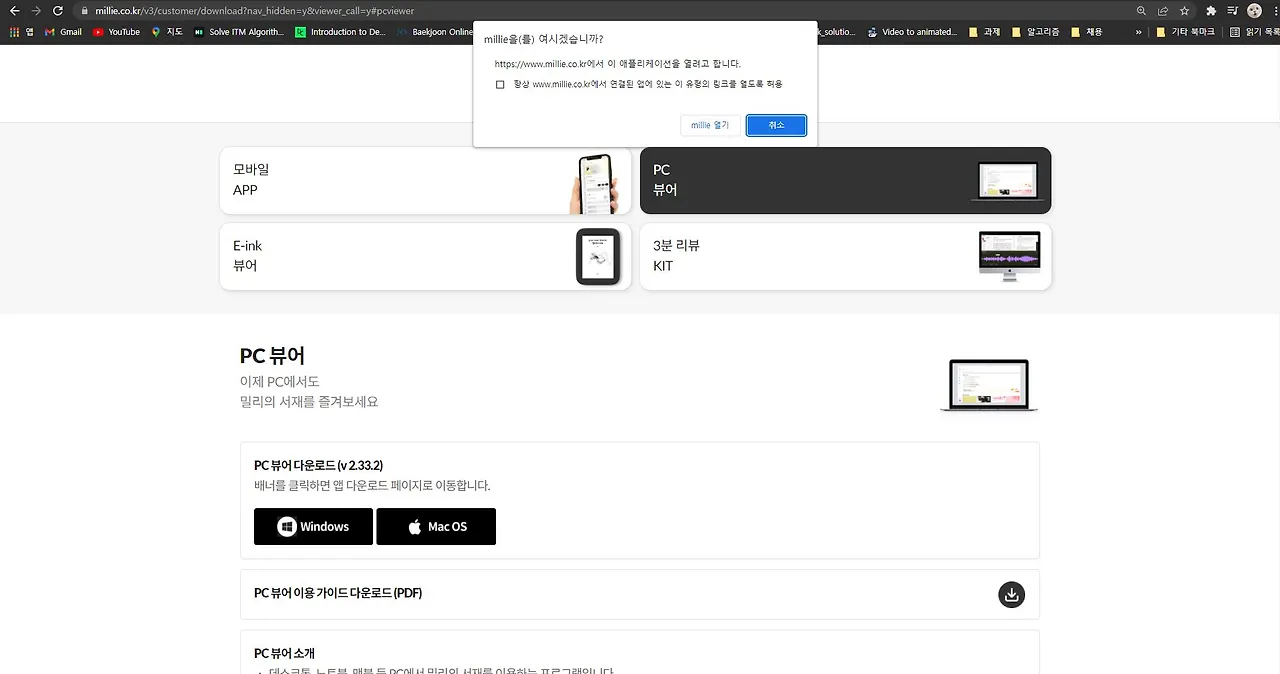The image size is (1280, 674).
Task: Select the 3분 리뷰 KIT tab card
Action: (845, 257)
